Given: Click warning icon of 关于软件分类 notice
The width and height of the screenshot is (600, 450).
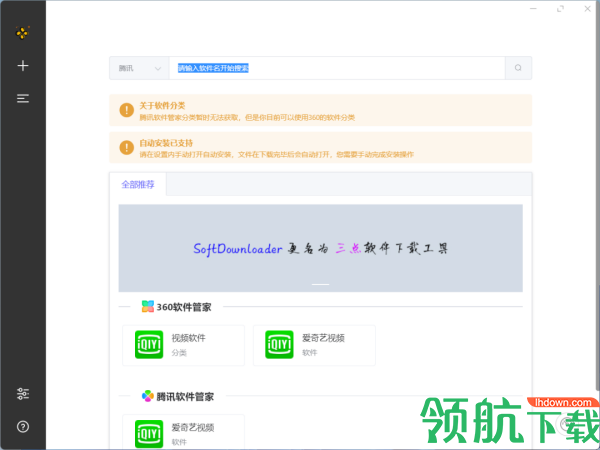Looking at the screenshot, I should pyautogui.click(x=127, y=110).
